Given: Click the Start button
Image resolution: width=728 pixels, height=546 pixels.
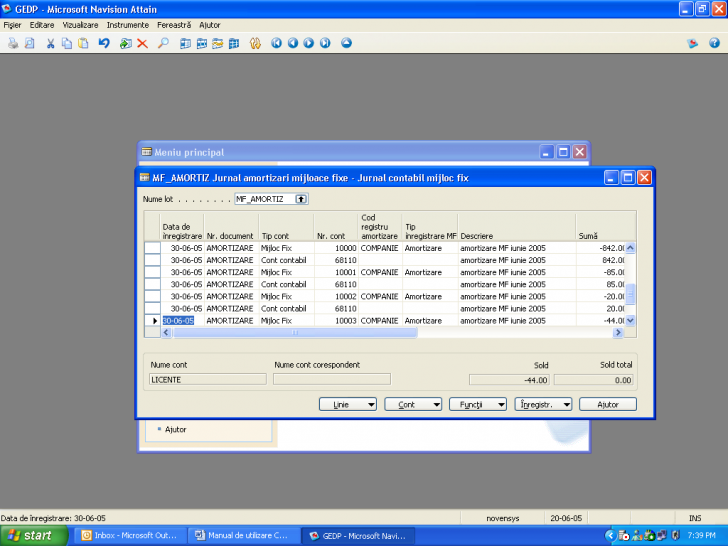Looking at the screenshot, I should pos(33,535).
